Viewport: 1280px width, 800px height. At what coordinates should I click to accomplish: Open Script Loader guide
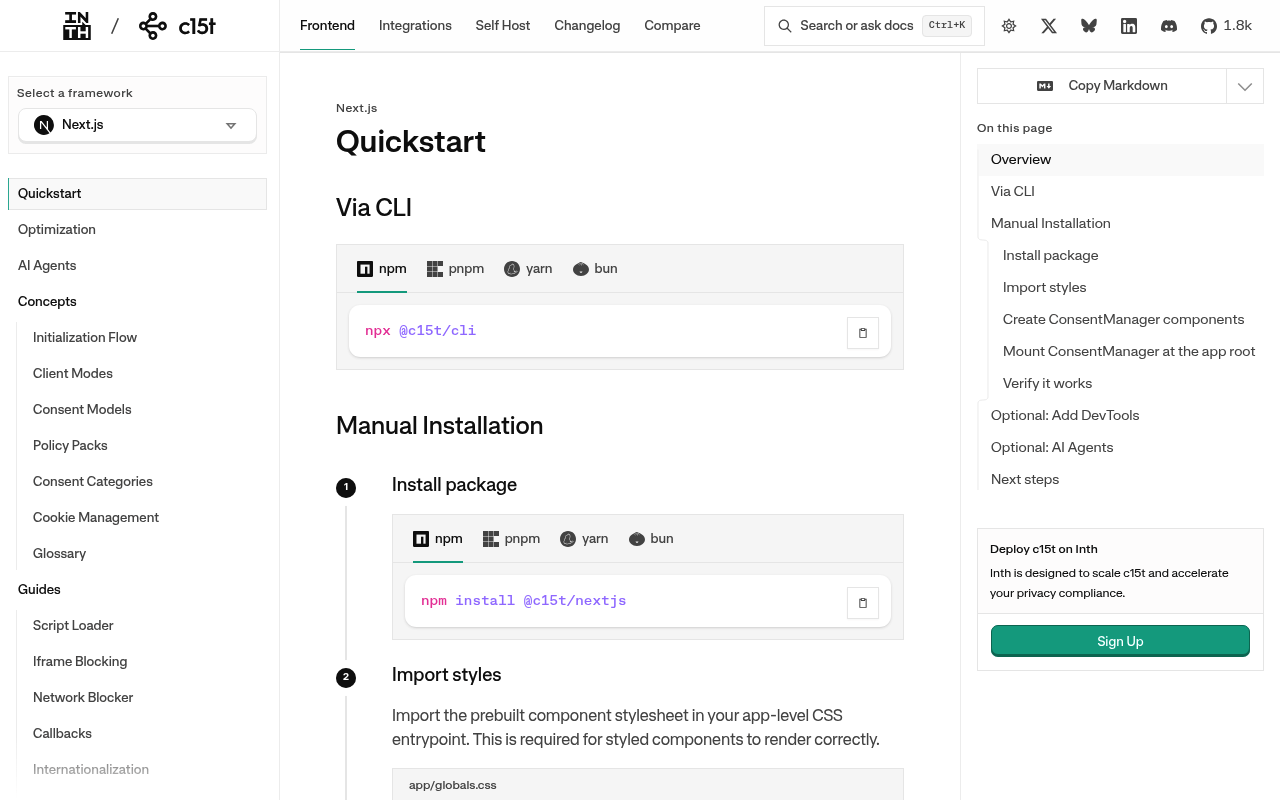coord(73,626)
